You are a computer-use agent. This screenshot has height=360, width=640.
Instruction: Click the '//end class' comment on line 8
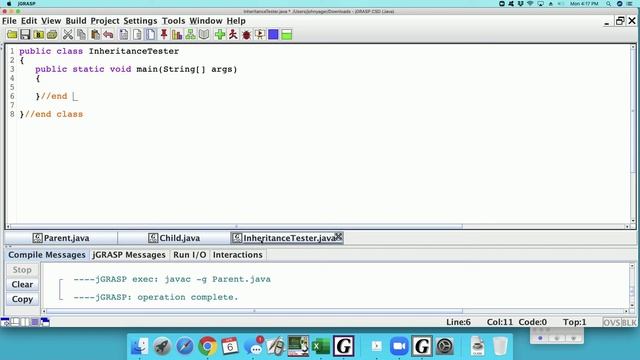[54, 114]
